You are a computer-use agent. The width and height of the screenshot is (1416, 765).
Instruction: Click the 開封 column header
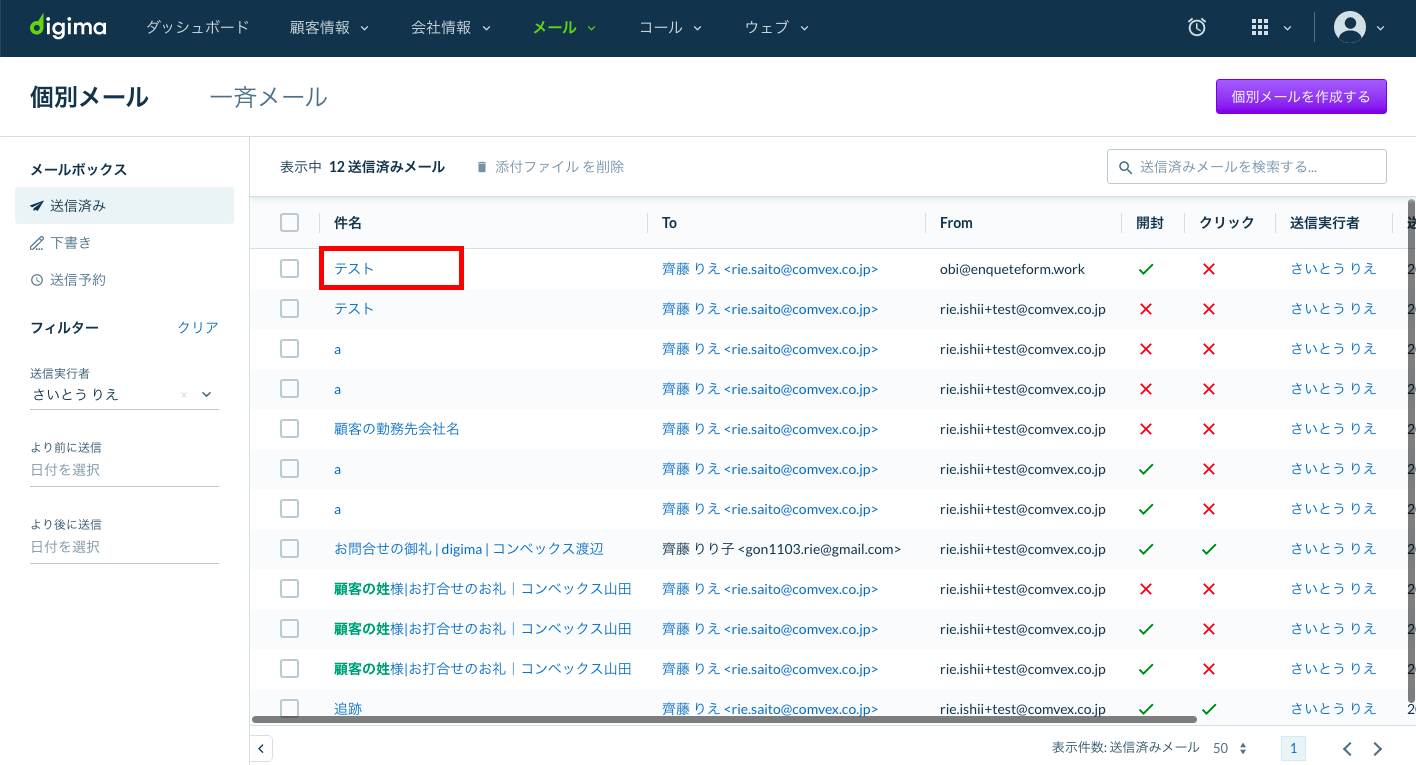(x=1150, y=223)
